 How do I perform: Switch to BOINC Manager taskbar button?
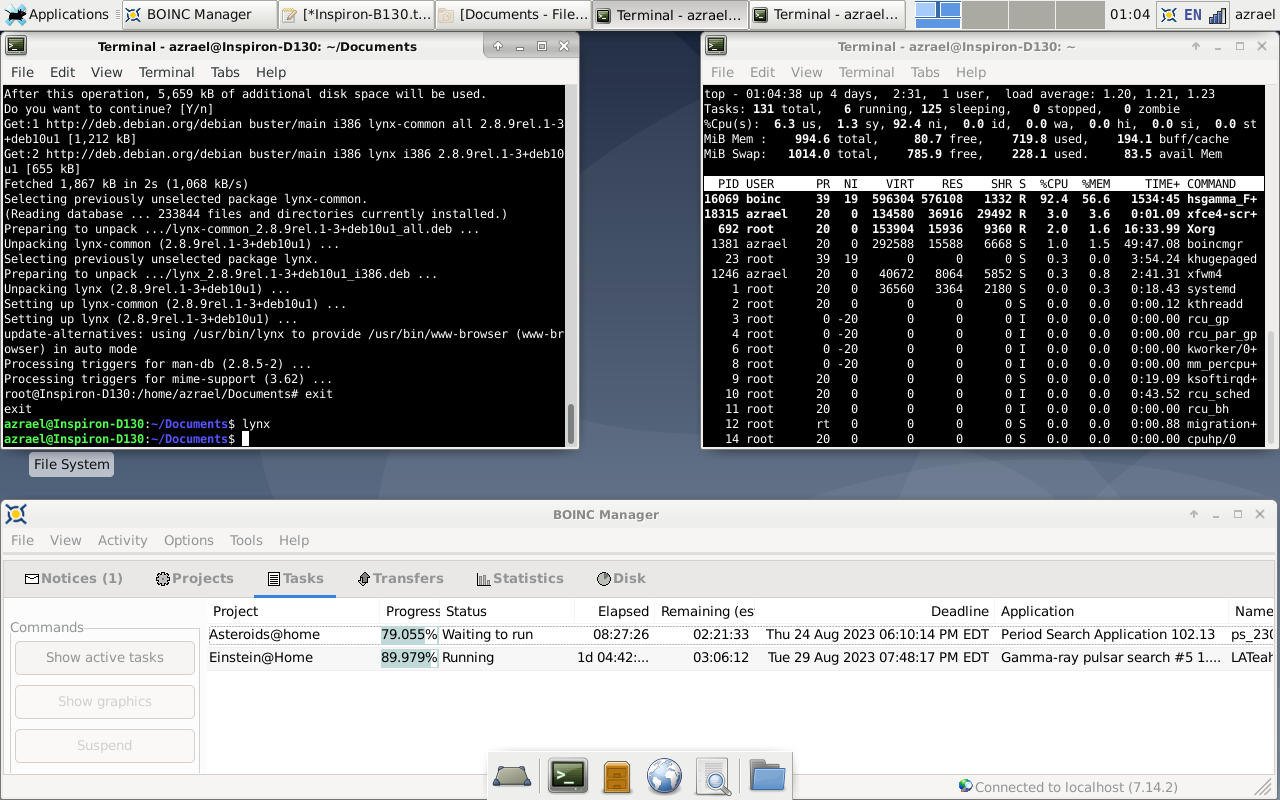click(200, 14)
